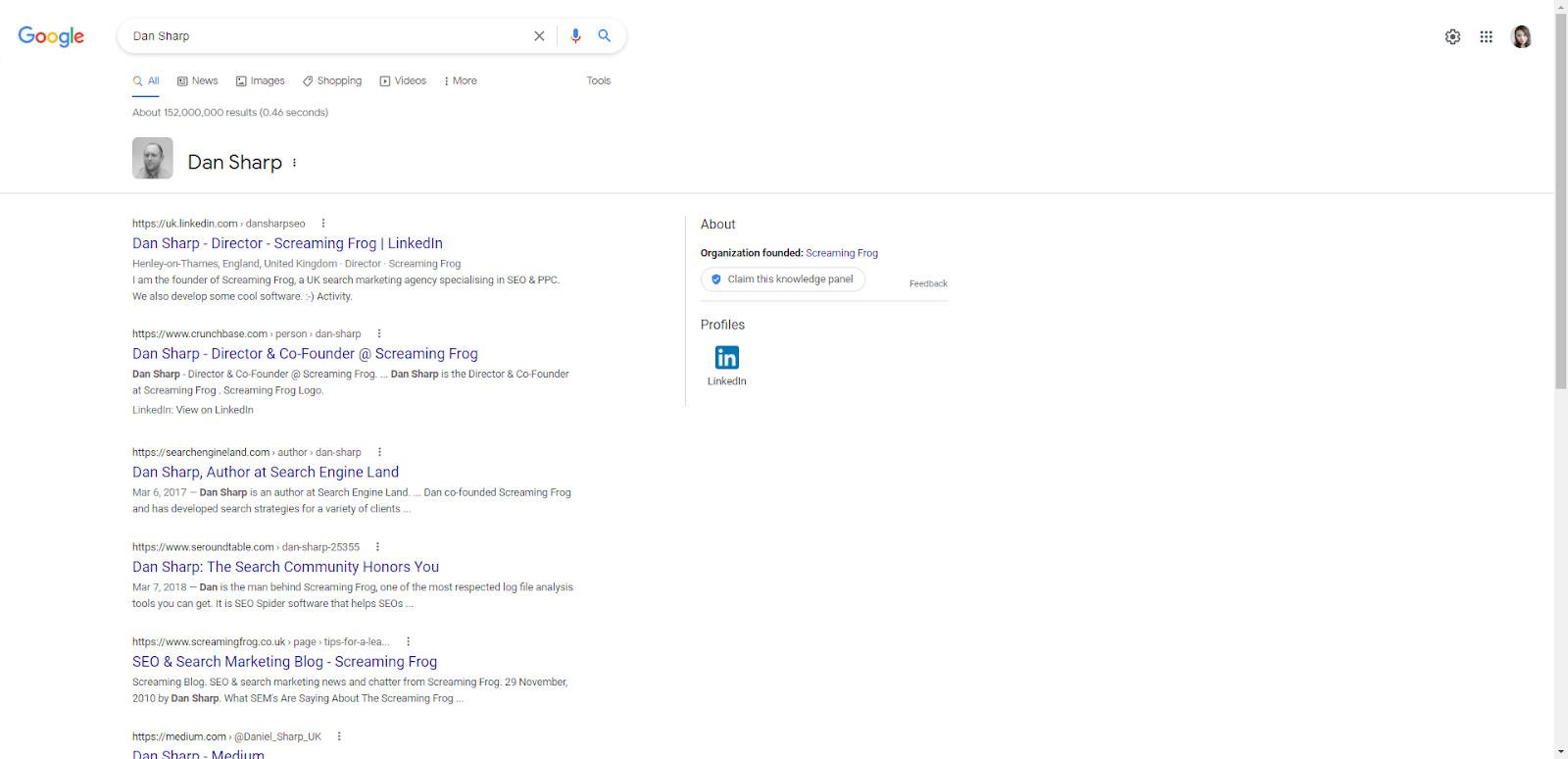Click the 'About 152,000,000 results' text

[230, 113]
